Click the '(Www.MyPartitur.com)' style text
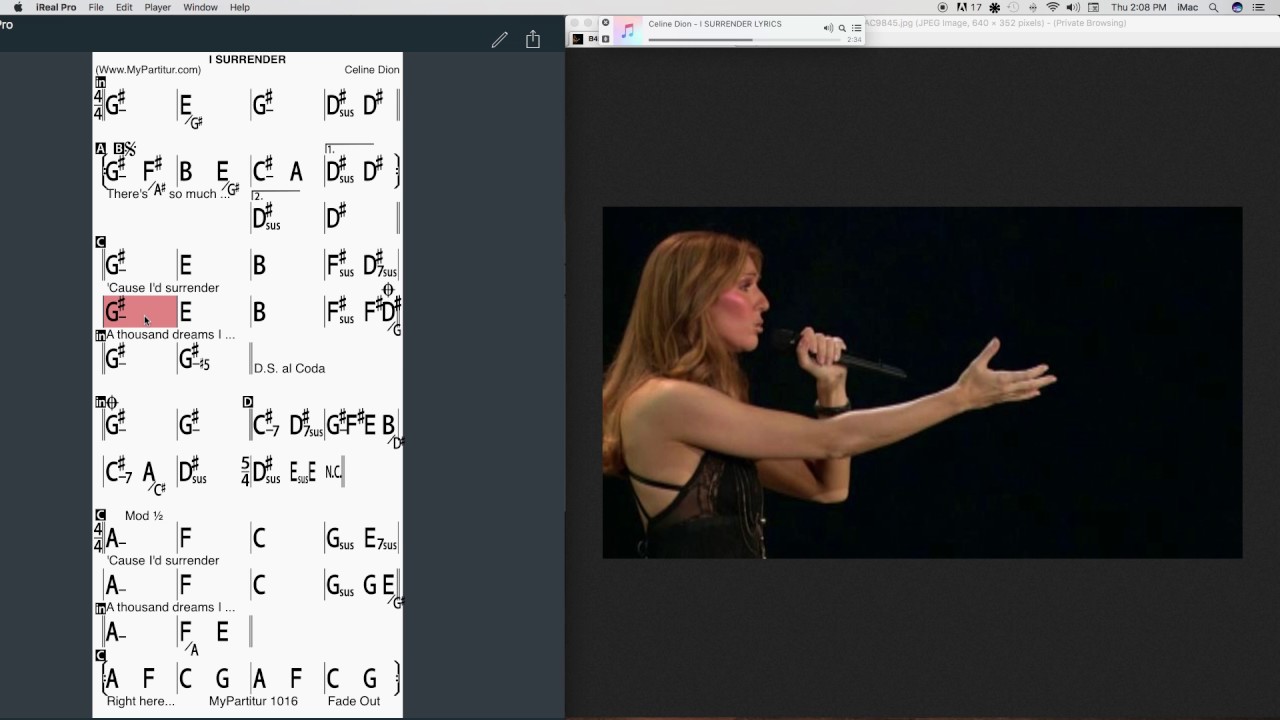The width and height of the screenshot is (1280, 720). pos(148,70)
